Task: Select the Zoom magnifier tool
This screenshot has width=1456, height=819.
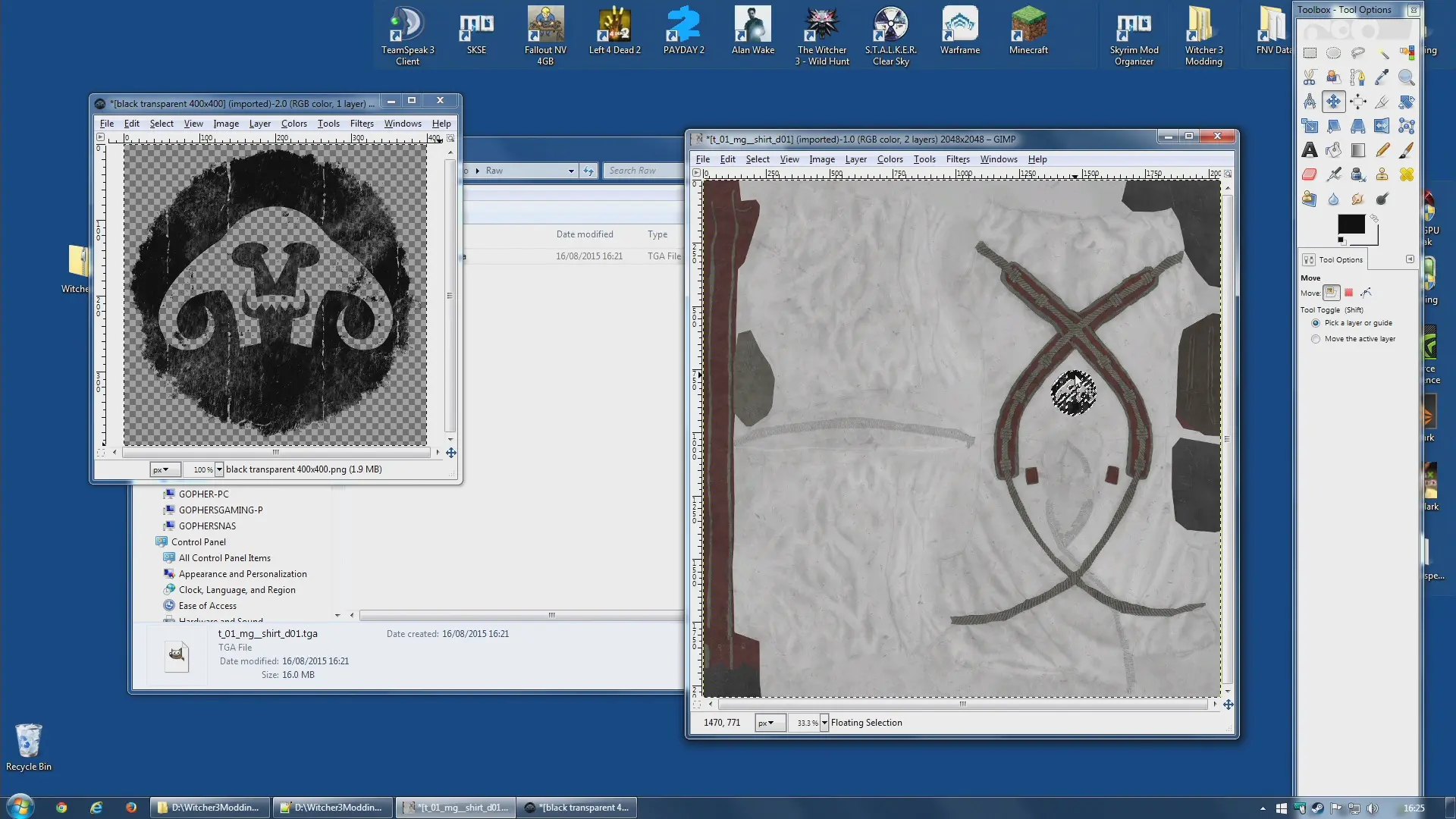Action: 1407,77
